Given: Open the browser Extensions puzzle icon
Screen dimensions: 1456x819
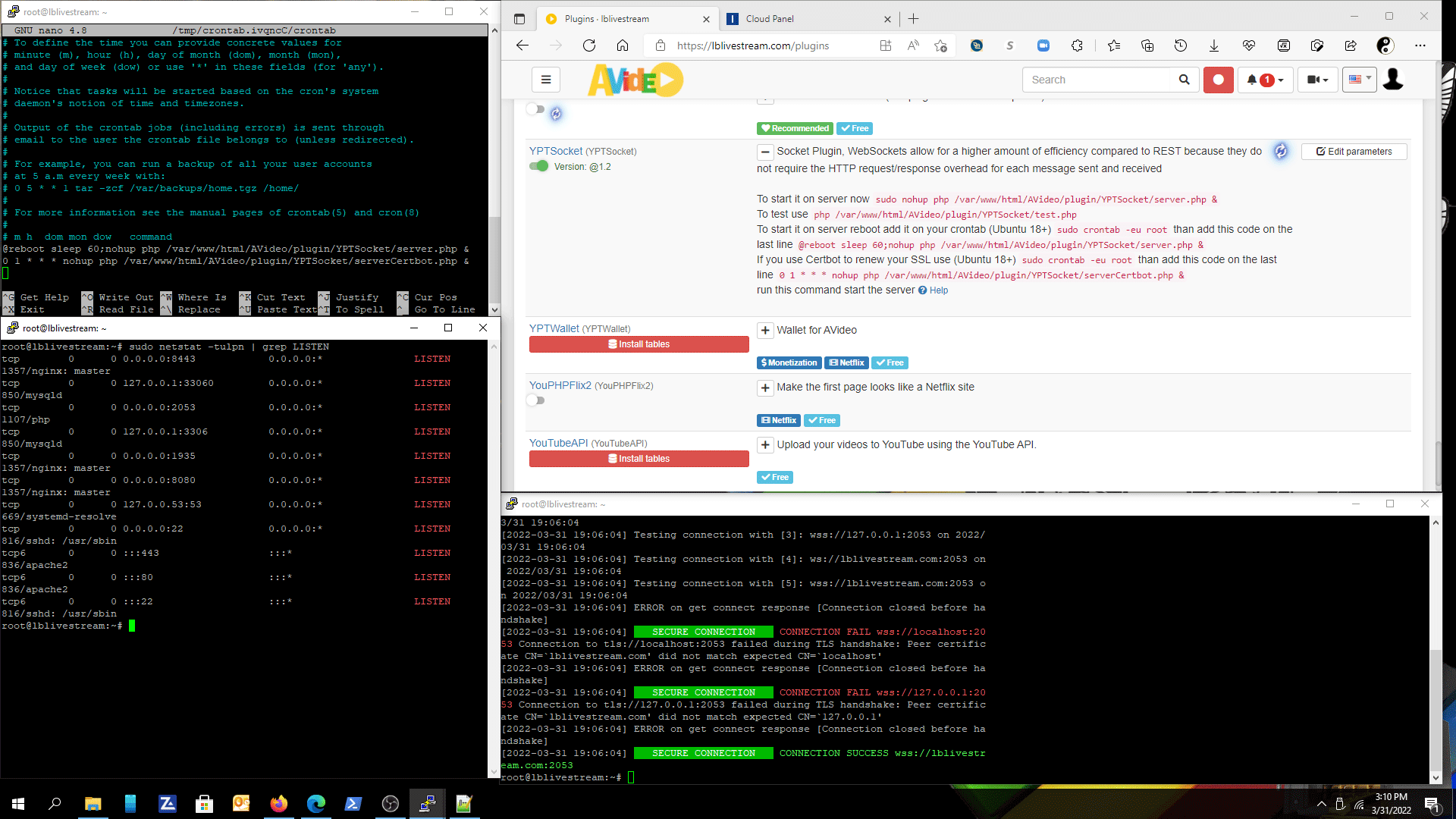Looking at the screenshot, I should 1078,45.
